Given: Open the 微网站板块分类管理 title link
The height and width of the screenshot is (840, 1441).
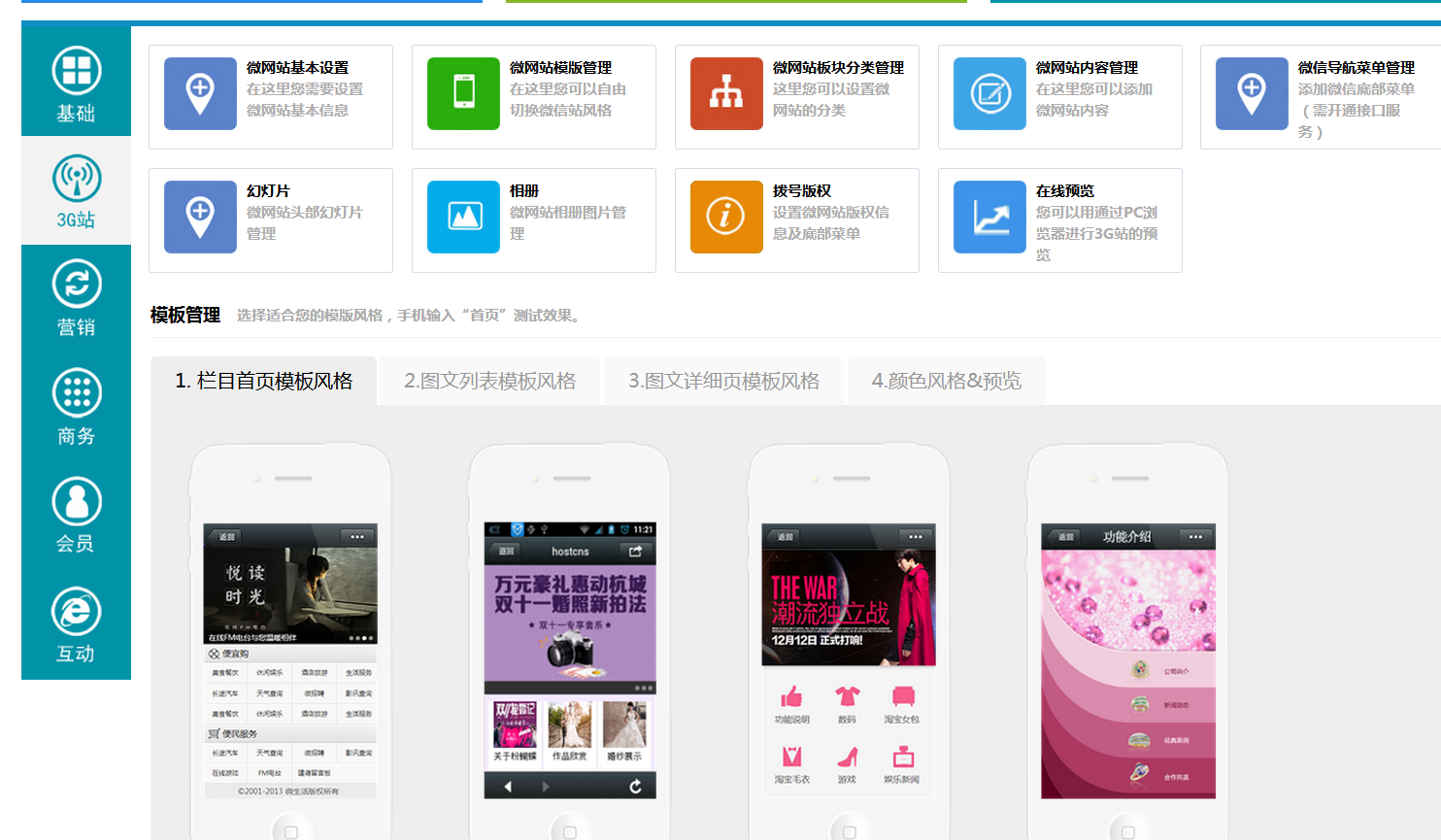Looking at the screenshot, I should coord(838,68).
